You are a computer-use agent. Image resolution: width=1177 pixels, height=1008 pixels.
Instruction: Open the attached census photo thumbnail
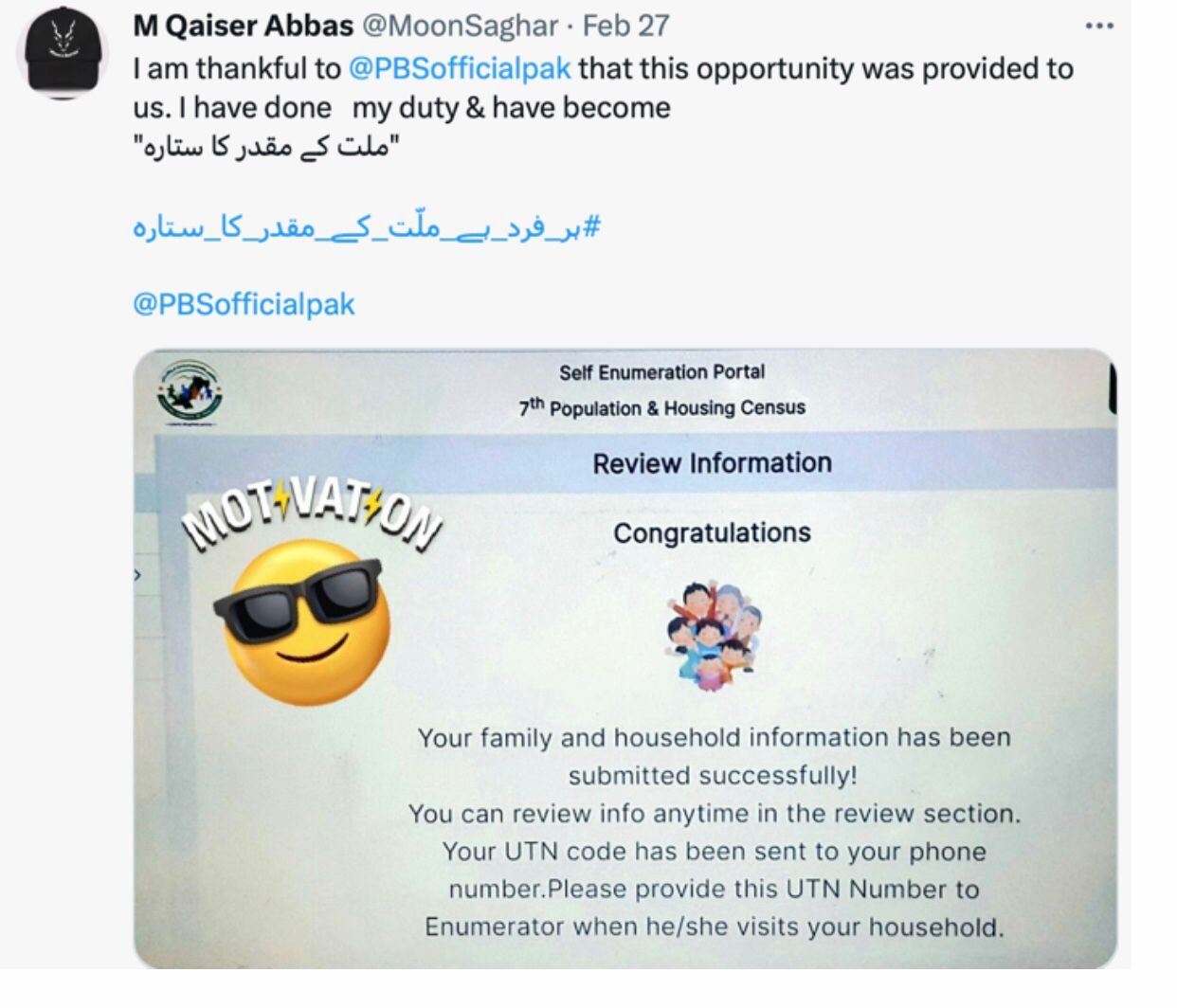pos(625,659)
